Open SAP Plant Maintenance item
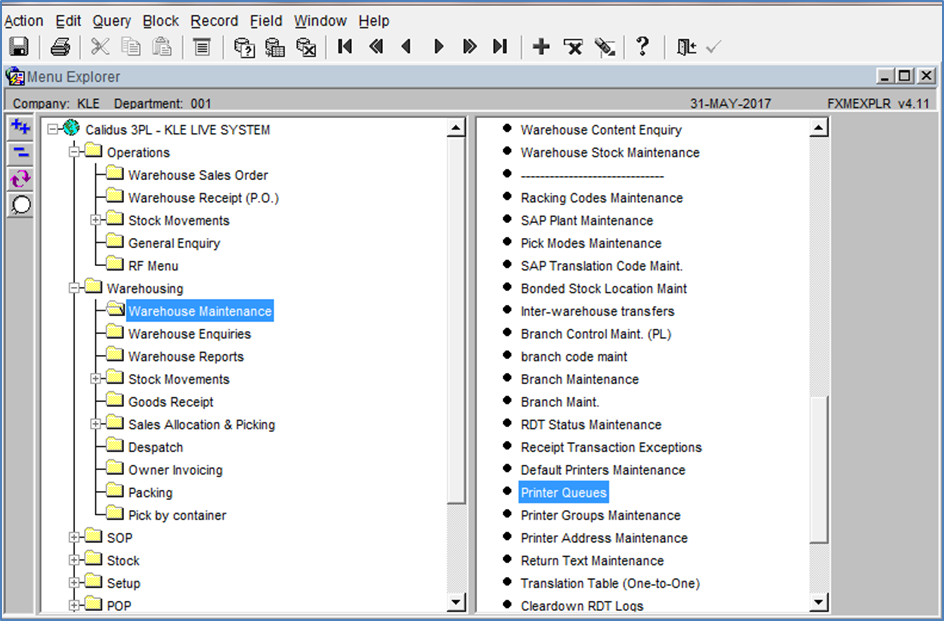 586,221
